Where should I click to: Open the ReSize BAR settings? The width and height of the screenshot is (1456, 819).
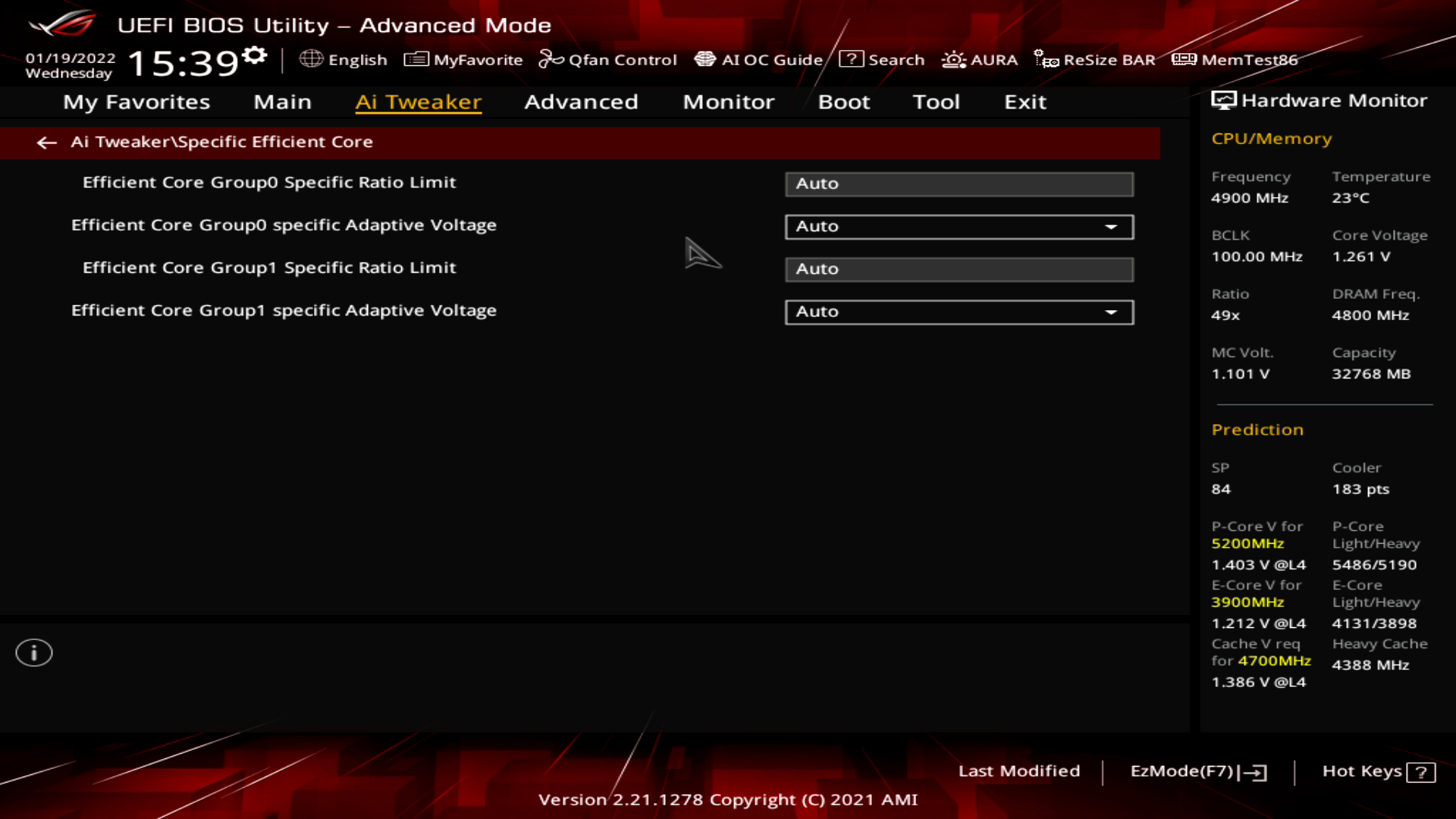click(x=1097, y=59)
